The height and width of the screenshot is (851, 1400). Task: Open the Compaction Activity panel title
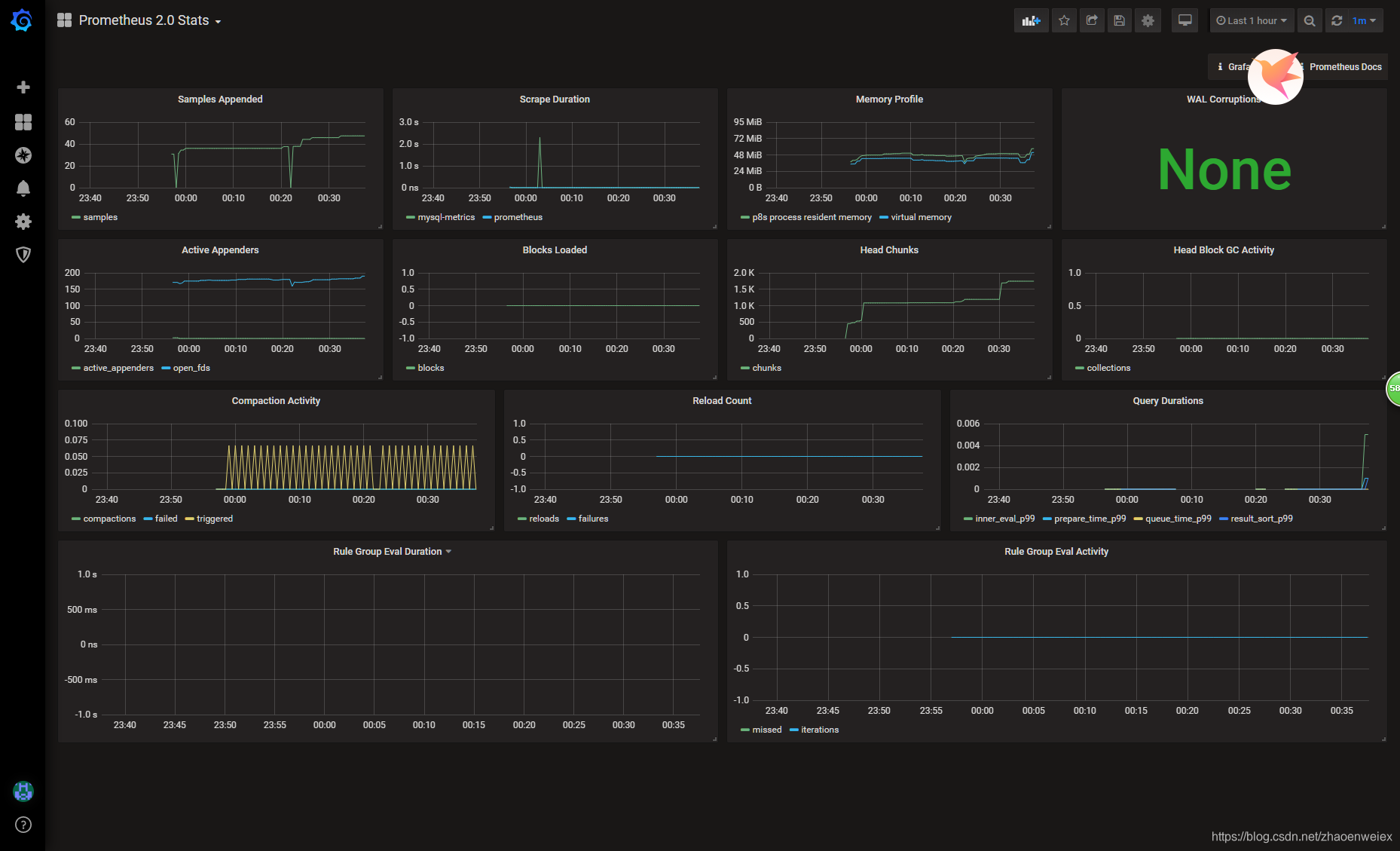[276, 401]
